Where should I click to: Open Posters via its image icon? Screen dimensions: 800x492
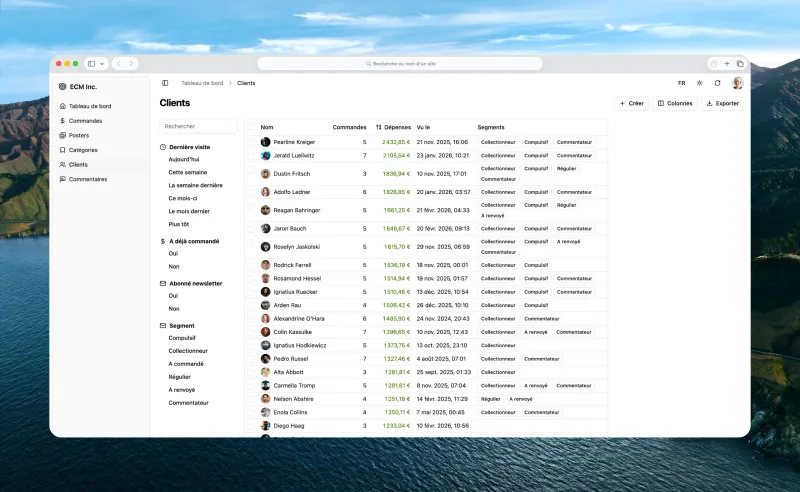point(62,135)
